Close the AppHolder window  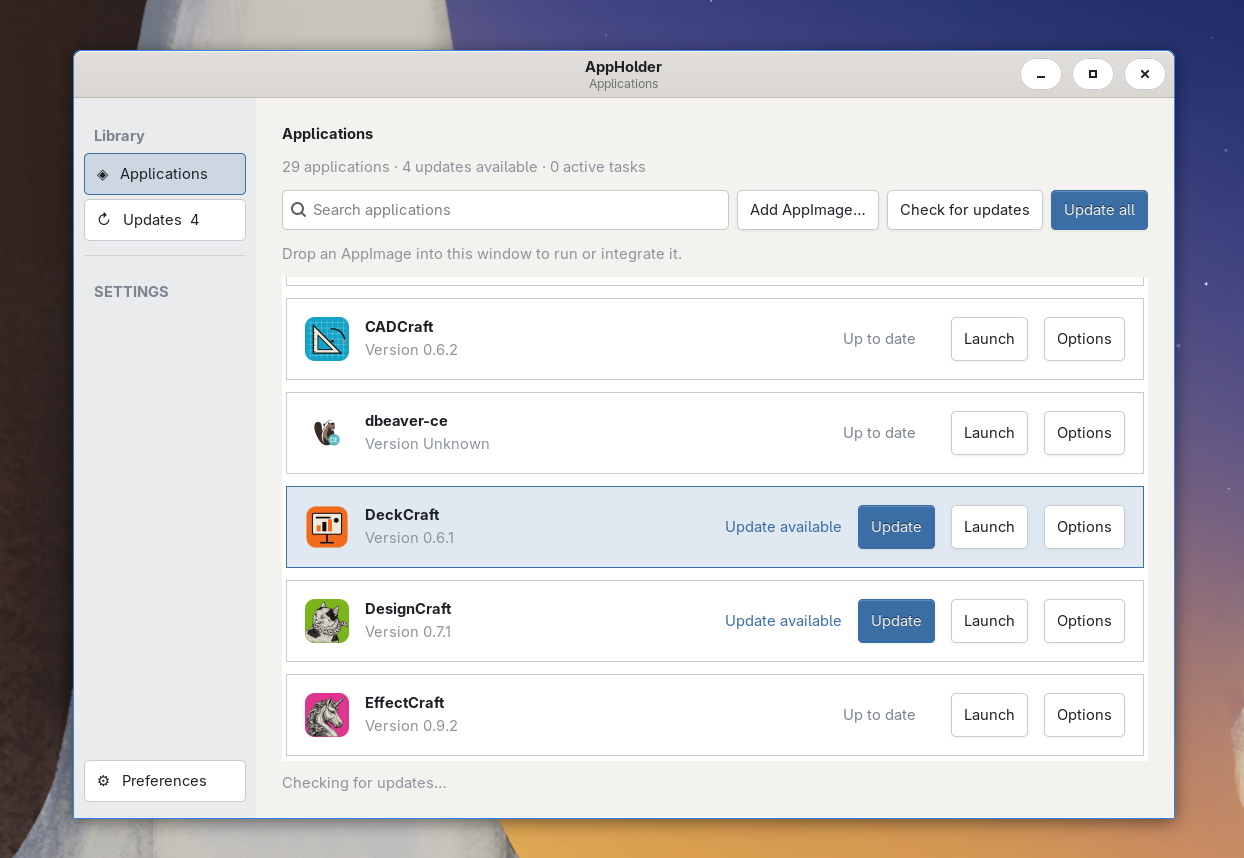point(1145,74)
